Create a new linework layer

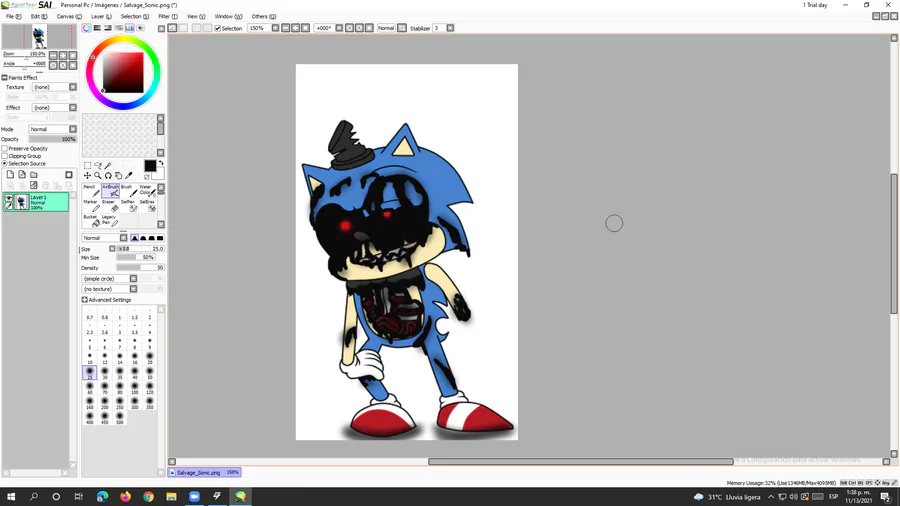(x=22, y=174)
